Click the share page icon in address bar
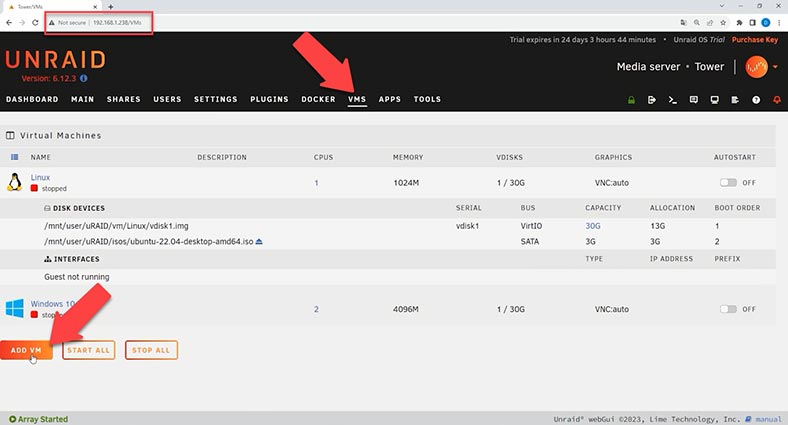The image size is (788, 425). (710, 23)
